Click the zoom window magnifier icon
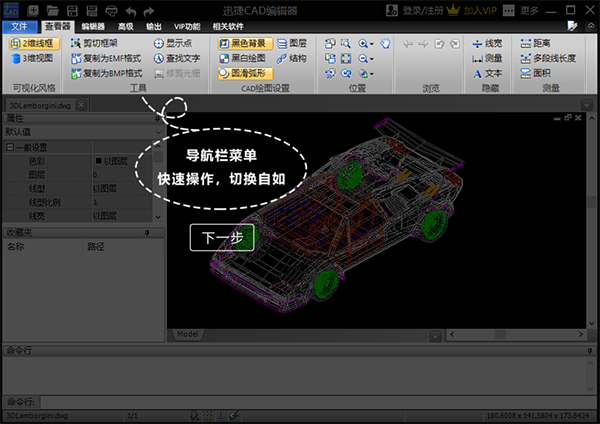 pos(346,43)
